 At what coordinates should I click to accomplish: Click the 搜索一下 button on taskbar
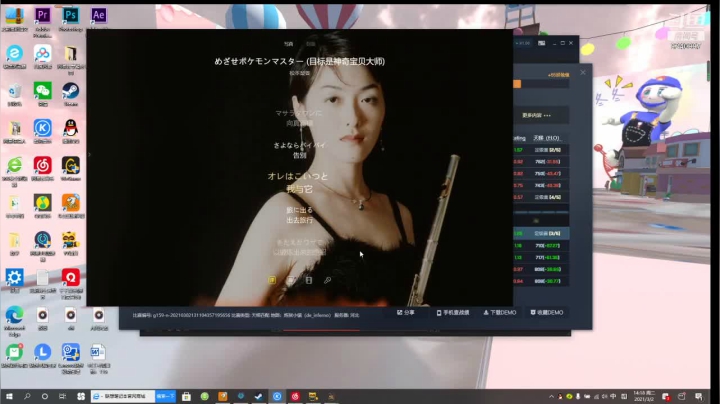click(165, 396)
